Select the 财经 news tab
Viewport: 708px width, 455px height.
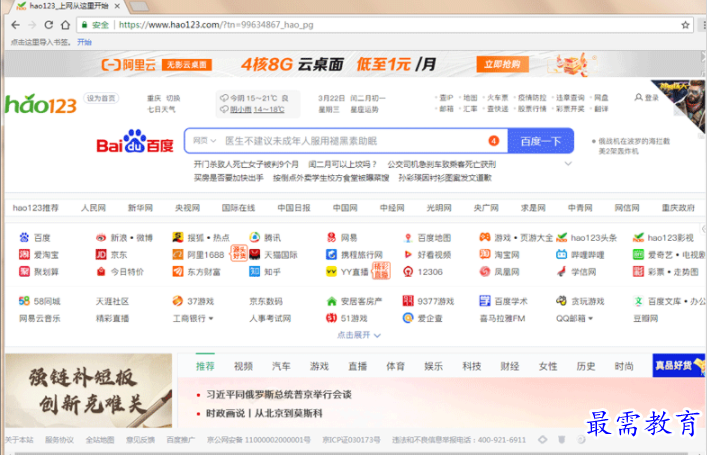pos(510,366)
